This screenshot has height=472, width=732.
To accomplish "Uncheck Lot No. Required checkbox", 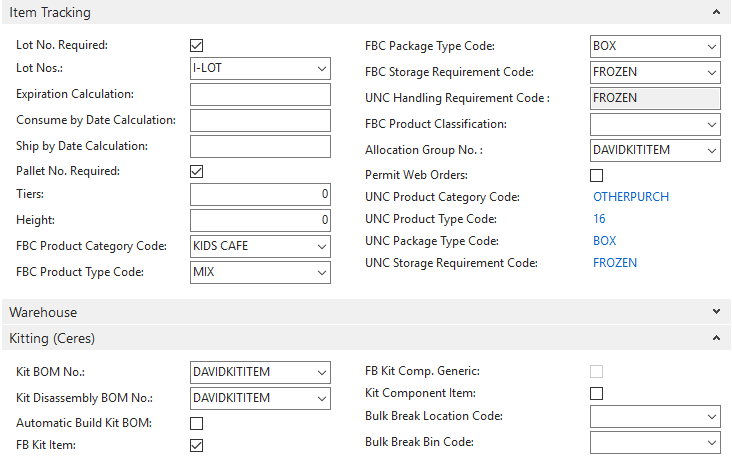I will [x=197, y=45].
